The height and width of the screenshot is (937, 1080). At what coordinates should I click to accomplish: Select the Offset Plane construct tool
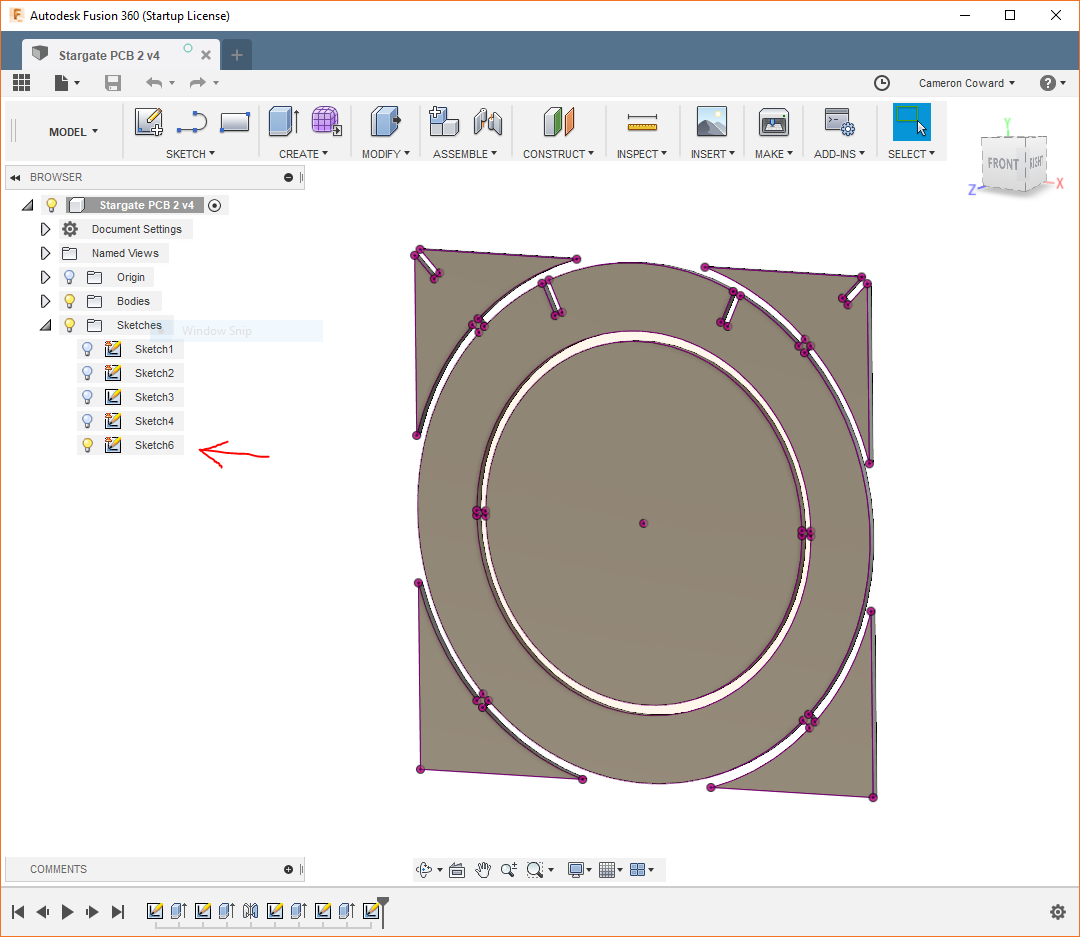point(559,121)
